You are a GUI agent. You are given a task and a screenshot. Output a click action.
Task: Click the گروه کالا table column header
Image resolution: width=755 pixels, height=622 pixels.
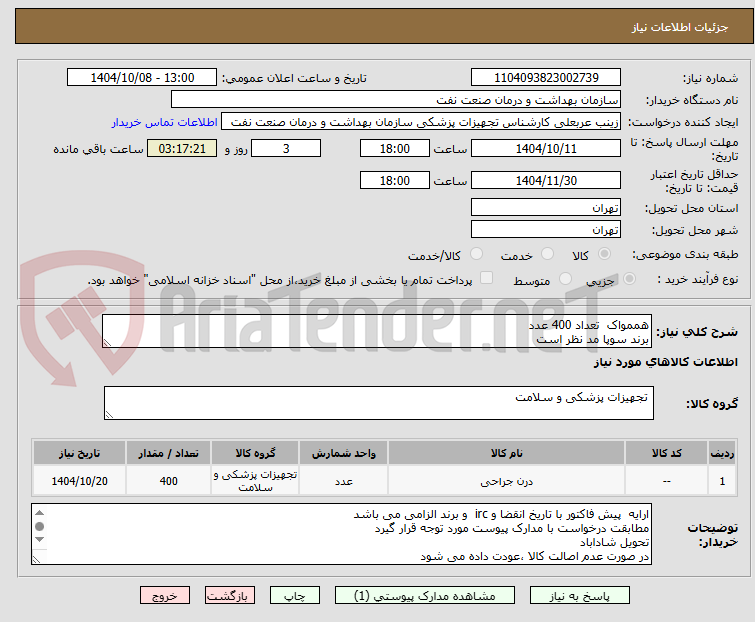coord(255,453)
